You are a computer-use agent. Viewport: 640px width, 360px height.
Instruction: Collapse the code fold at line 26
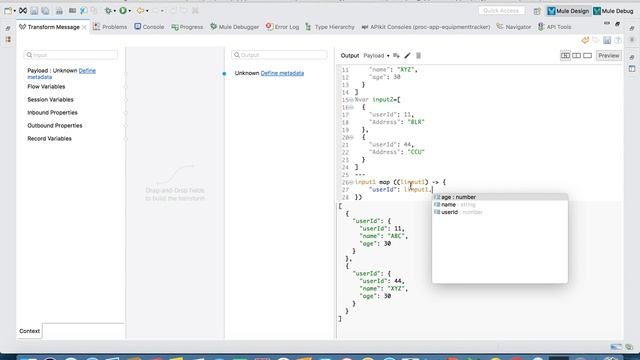(x=352, y=182)
